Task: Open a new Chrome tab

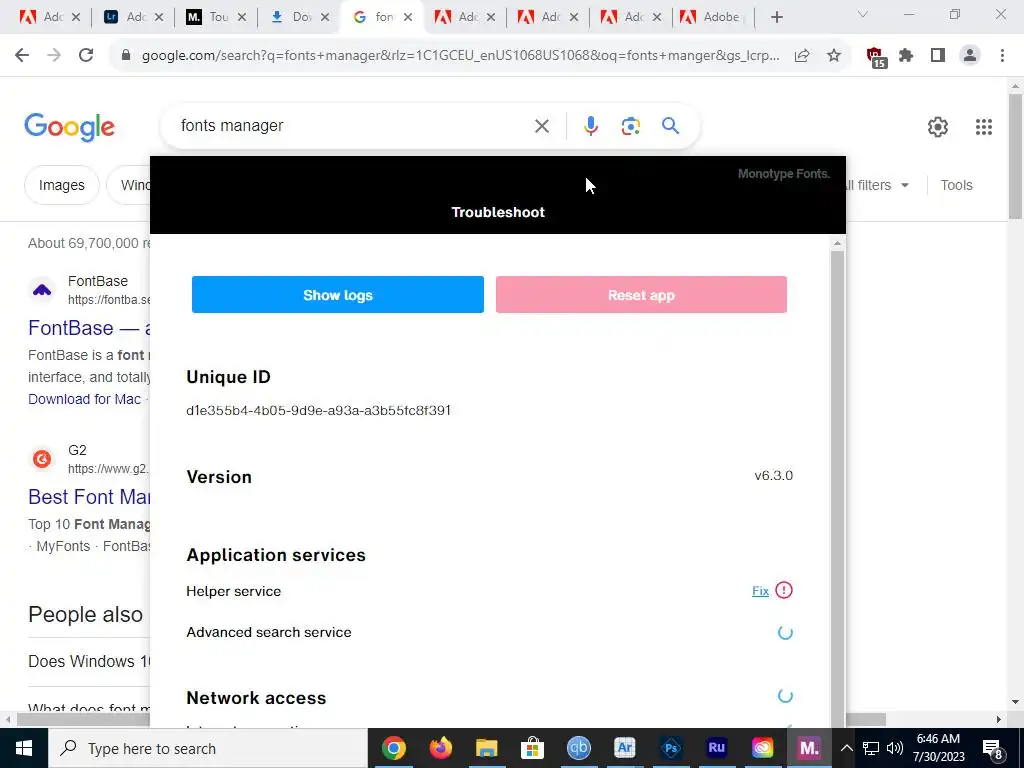Action: (x=776, y=17)
